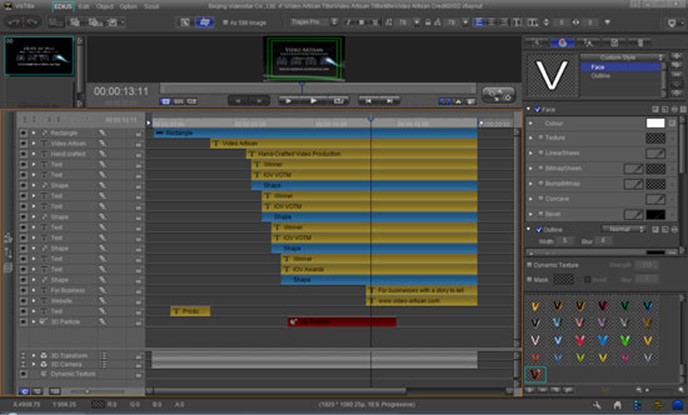Enable the As Still Image checkbox
This screenshot has width=688, height=415.
tap(225, 22)
